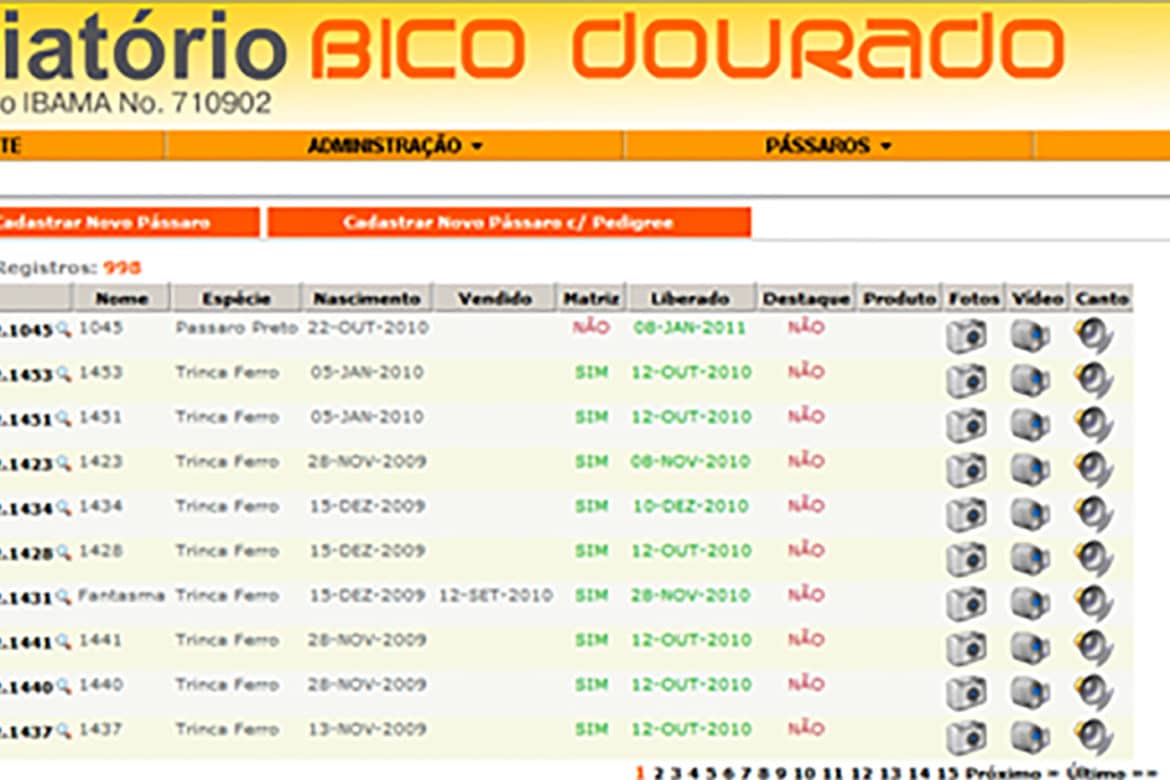Click magnifier icon beside ID 1437
The width and height of the screenshot is (1170, 780).
(63, 731)
